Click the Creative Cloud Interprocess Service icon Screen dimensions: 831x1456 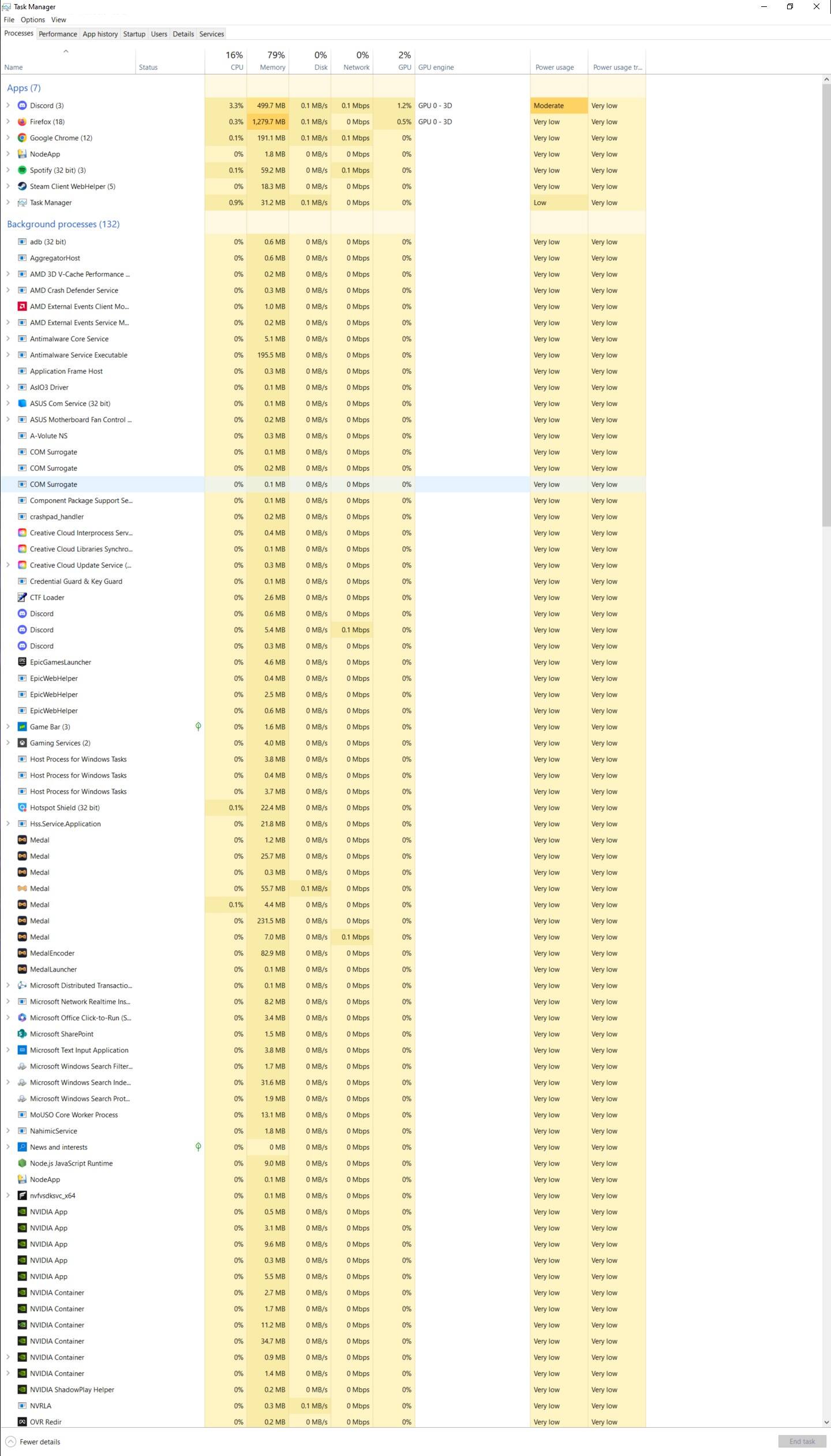(22, 533)
